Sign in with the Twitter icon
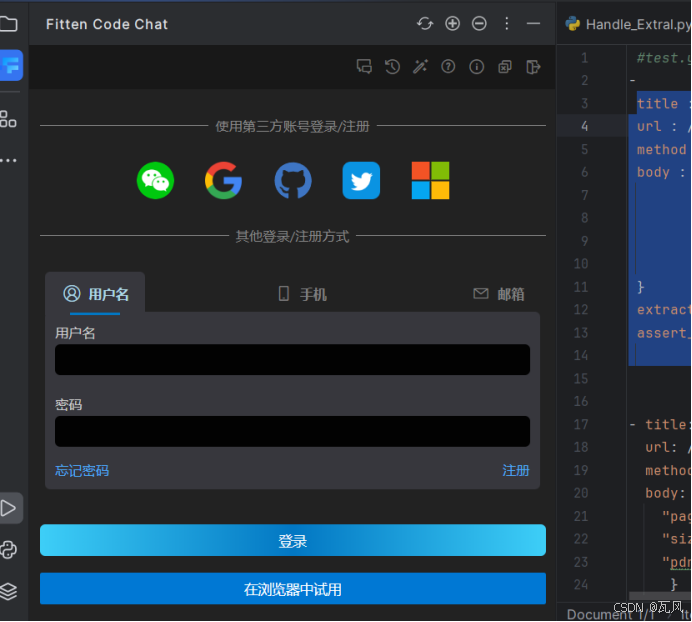This screenshot has width=692, height=622. (x=361, y=181)
